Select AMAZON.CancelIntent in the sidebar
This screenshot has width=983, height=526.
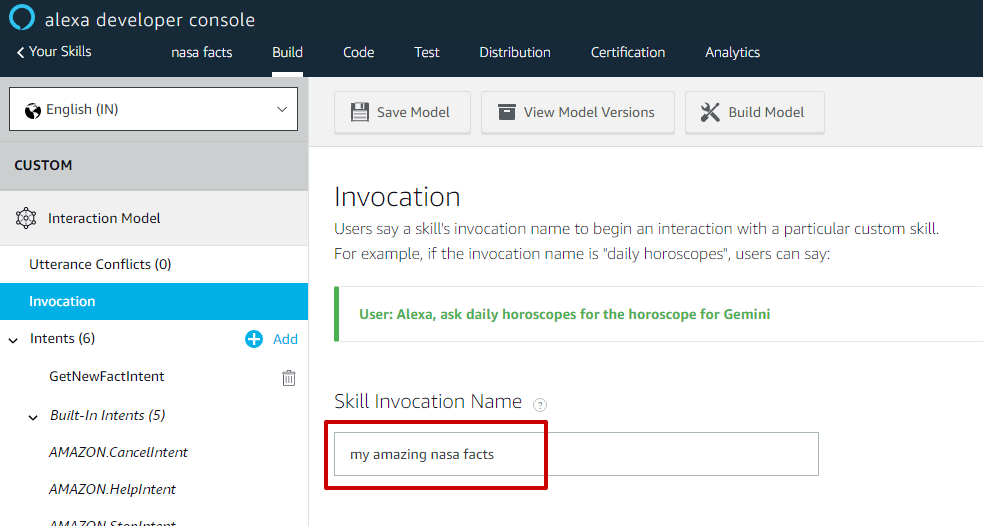point(118,452)
